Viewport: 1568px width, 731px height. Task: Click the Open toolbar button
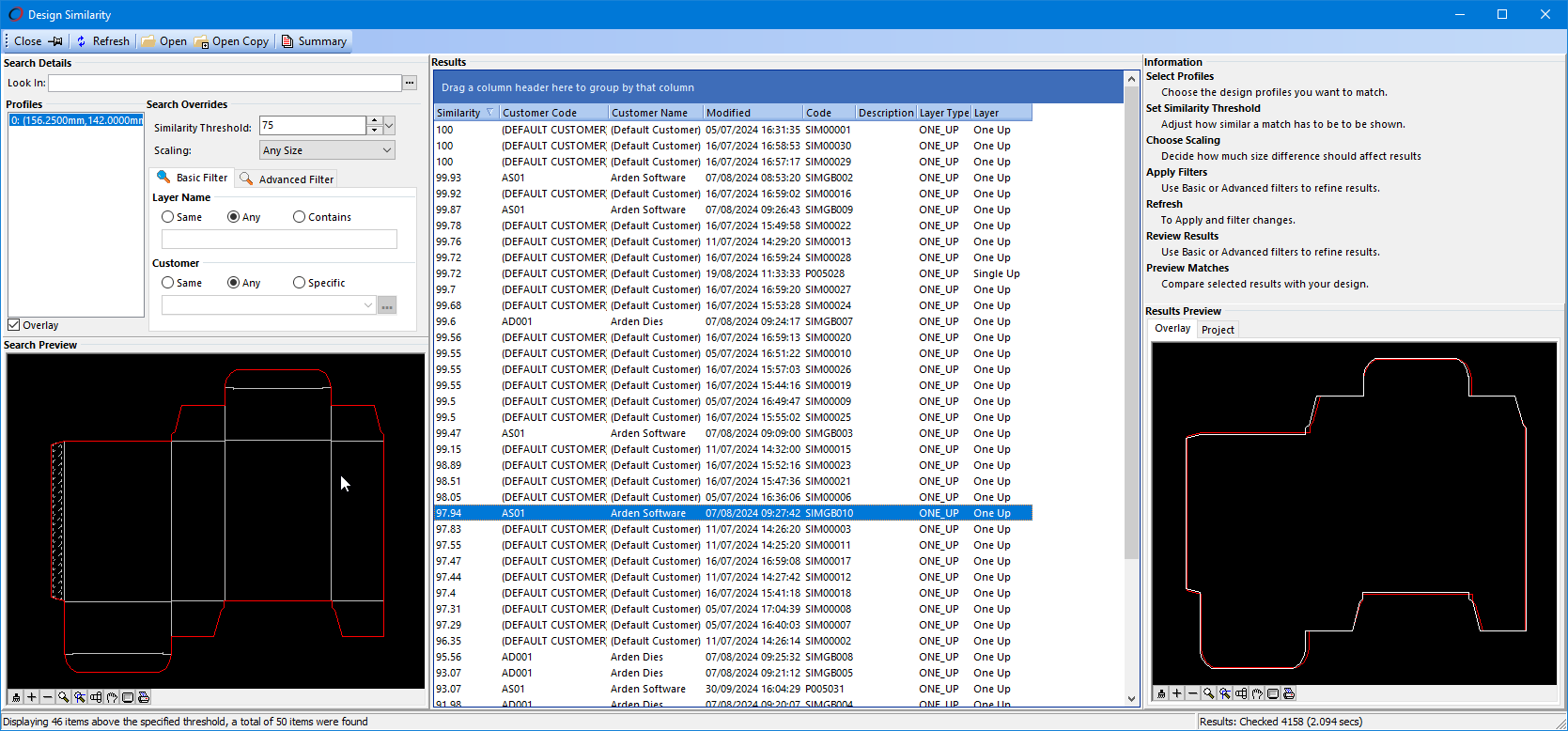pyautogui.click(x=164, y=41)
